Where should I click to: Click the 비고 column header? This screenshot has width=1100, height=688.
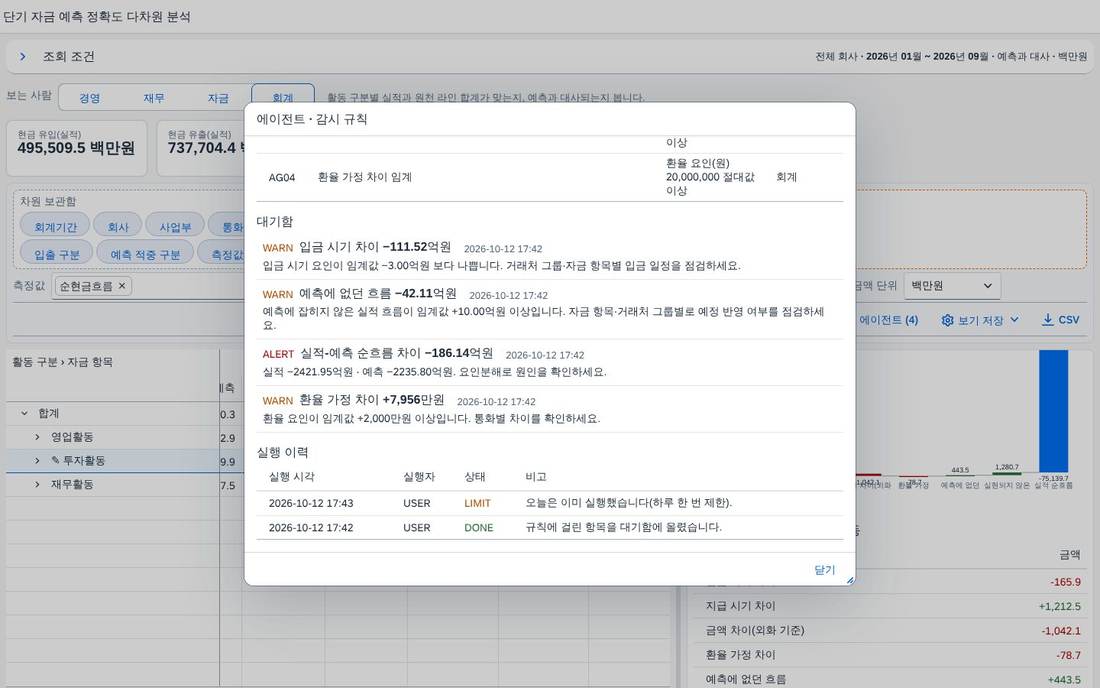[535, 477]
